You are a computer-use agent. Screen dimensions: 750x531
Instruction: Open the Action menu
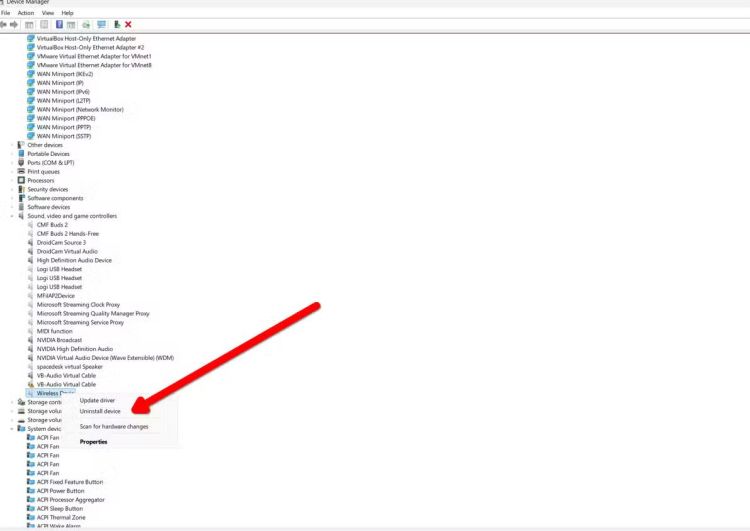(x=25, y=13)
